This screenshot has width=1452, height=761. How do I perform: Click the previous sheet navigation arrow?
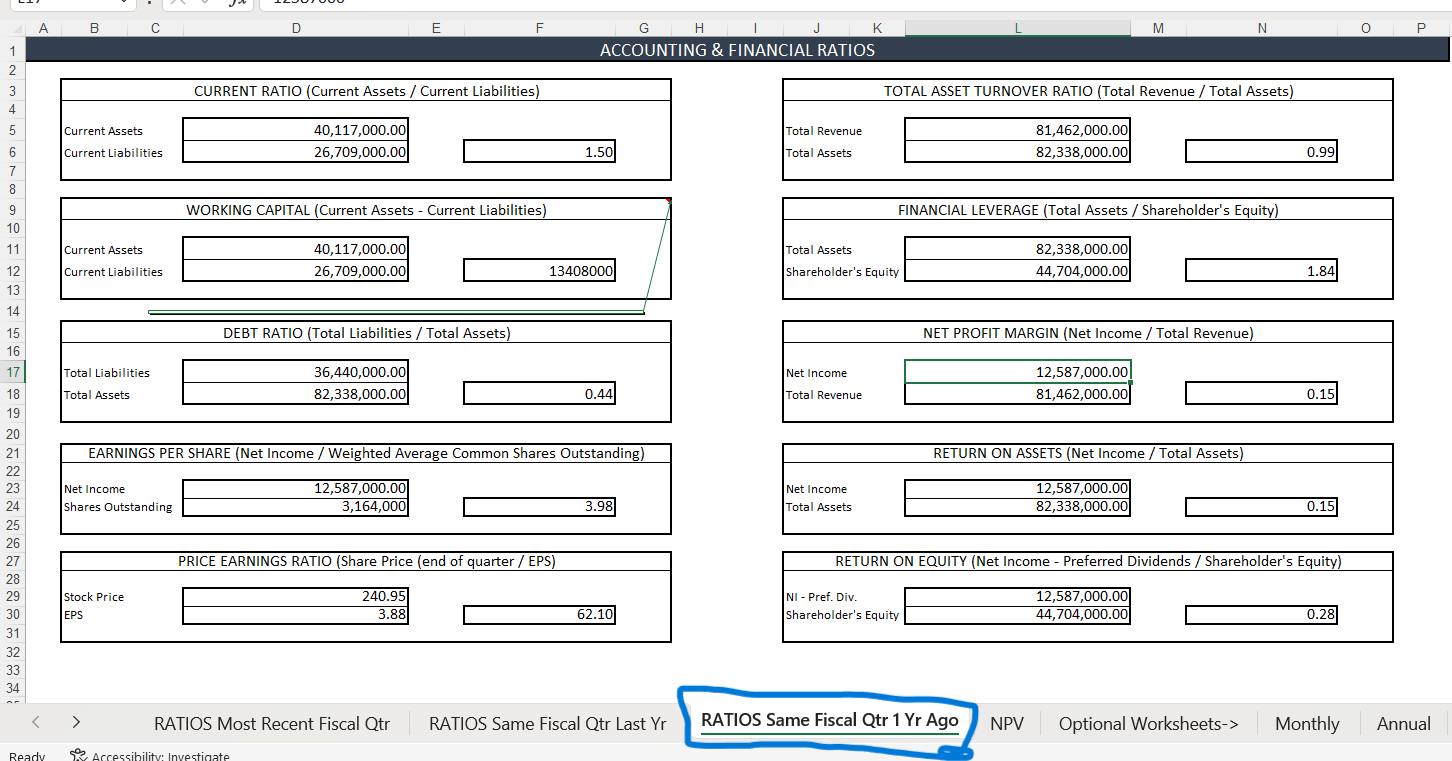click(36, 722)
